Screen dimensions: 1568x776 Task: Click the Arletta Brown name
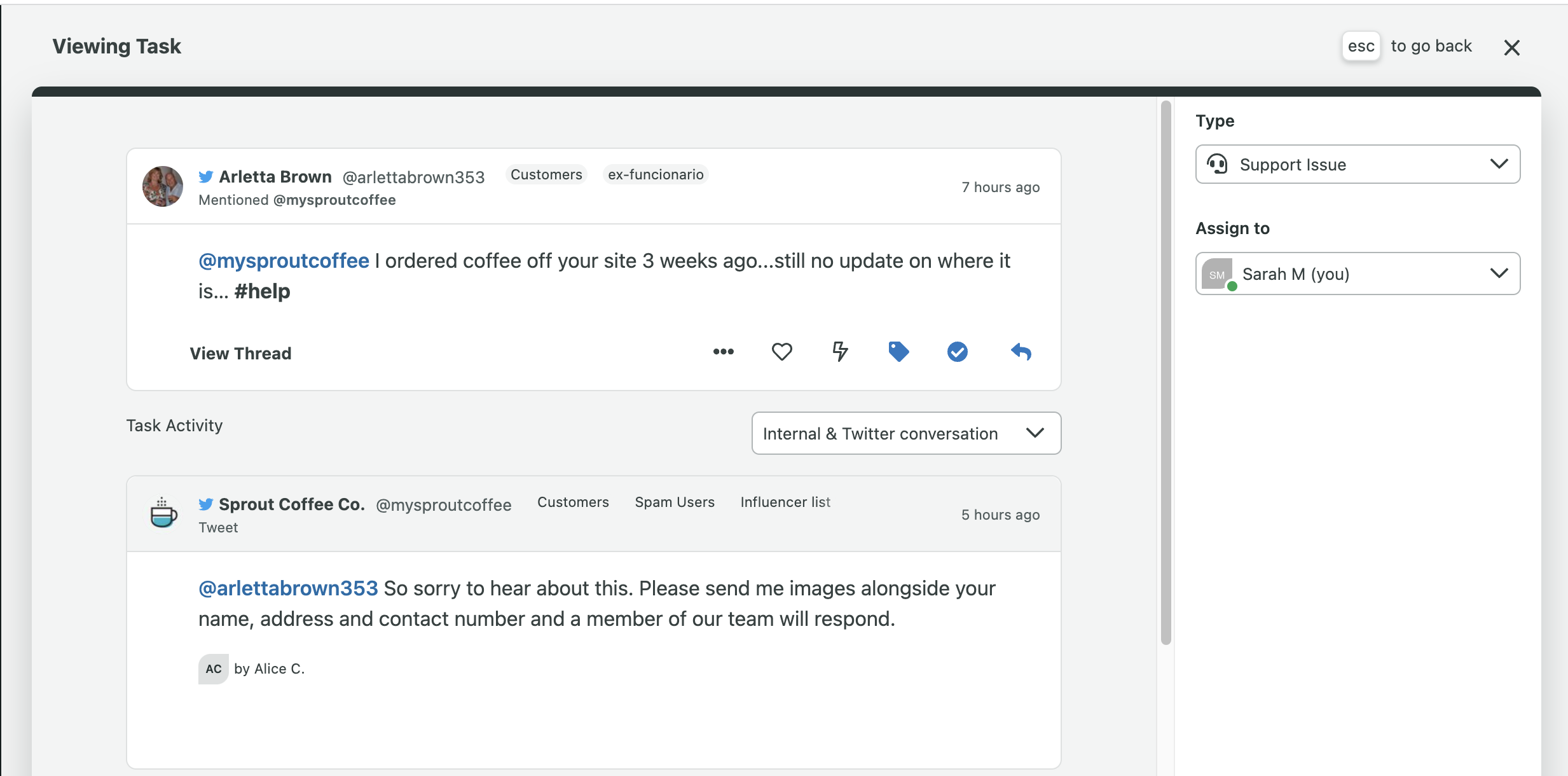pyautogui.click(x=275, y=176)
